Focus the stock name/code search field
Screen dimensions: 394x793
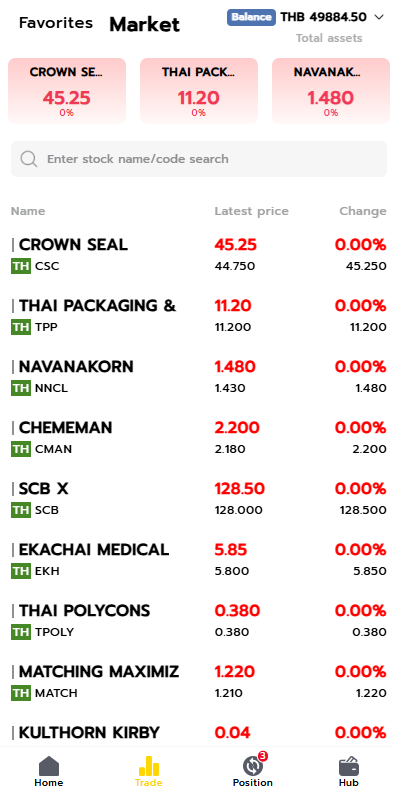[x=199, y=159]
